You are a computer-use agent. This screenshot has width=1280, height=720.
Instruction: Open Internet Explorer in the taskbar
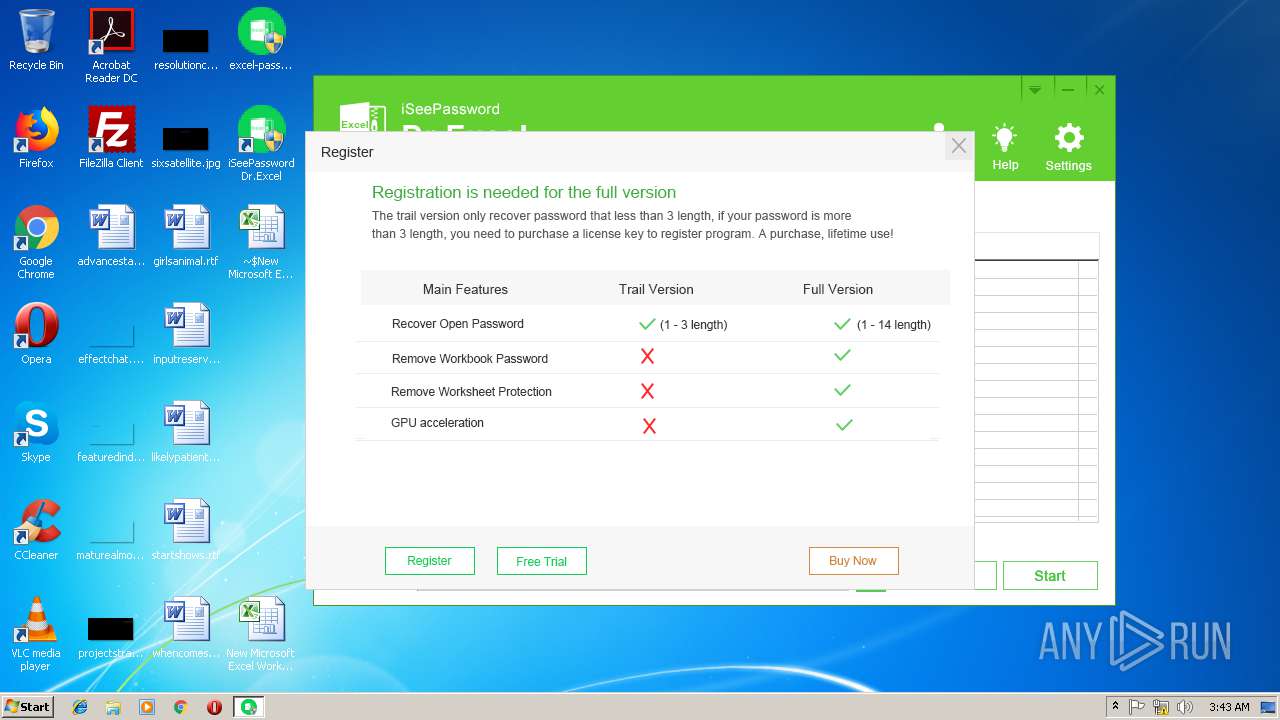80,707
